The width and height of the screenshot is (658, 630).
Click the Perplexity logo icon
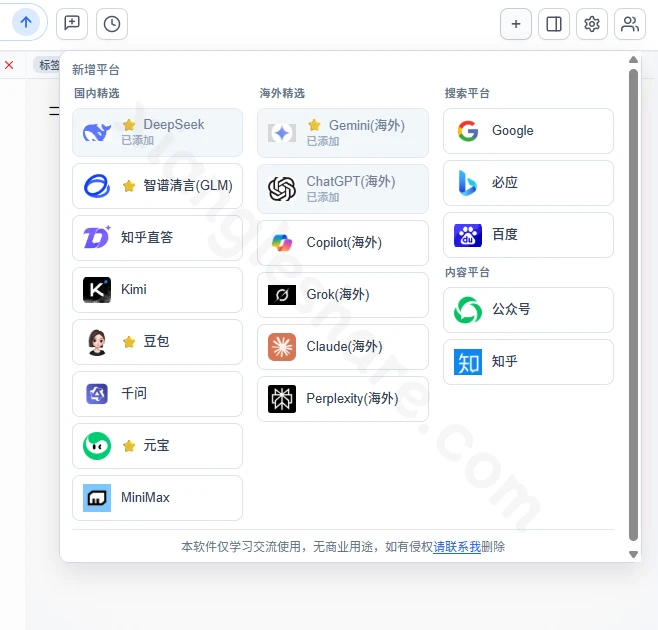(282, 399)
